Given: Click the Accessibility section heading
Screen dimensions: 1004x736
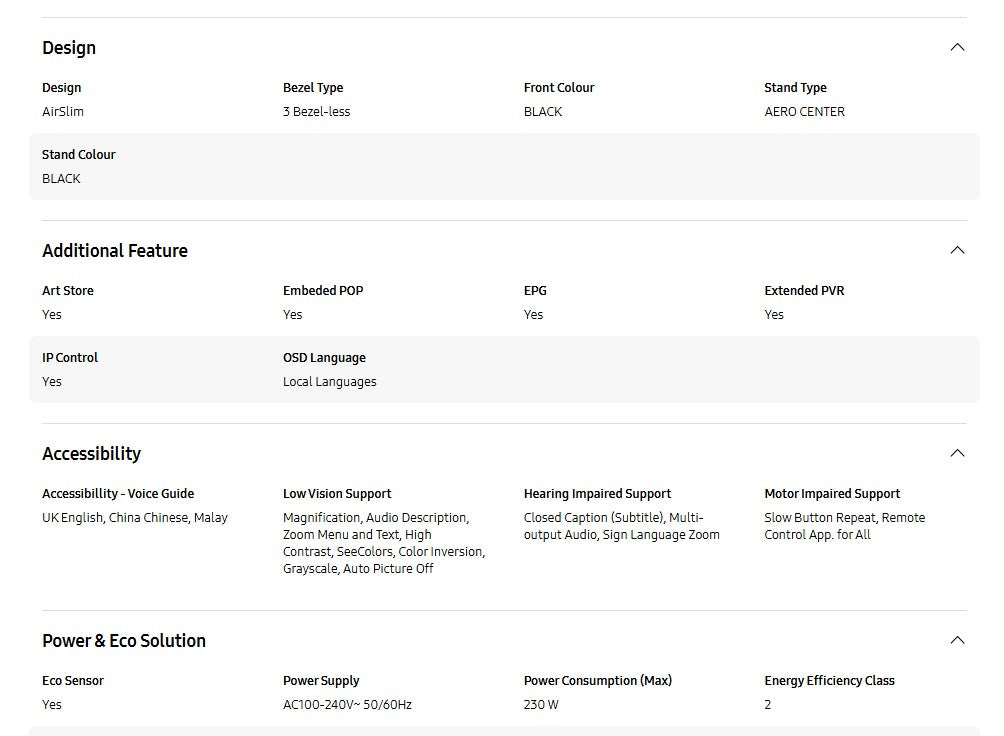Looking at the screenshot, I should (x=91, y=454).
